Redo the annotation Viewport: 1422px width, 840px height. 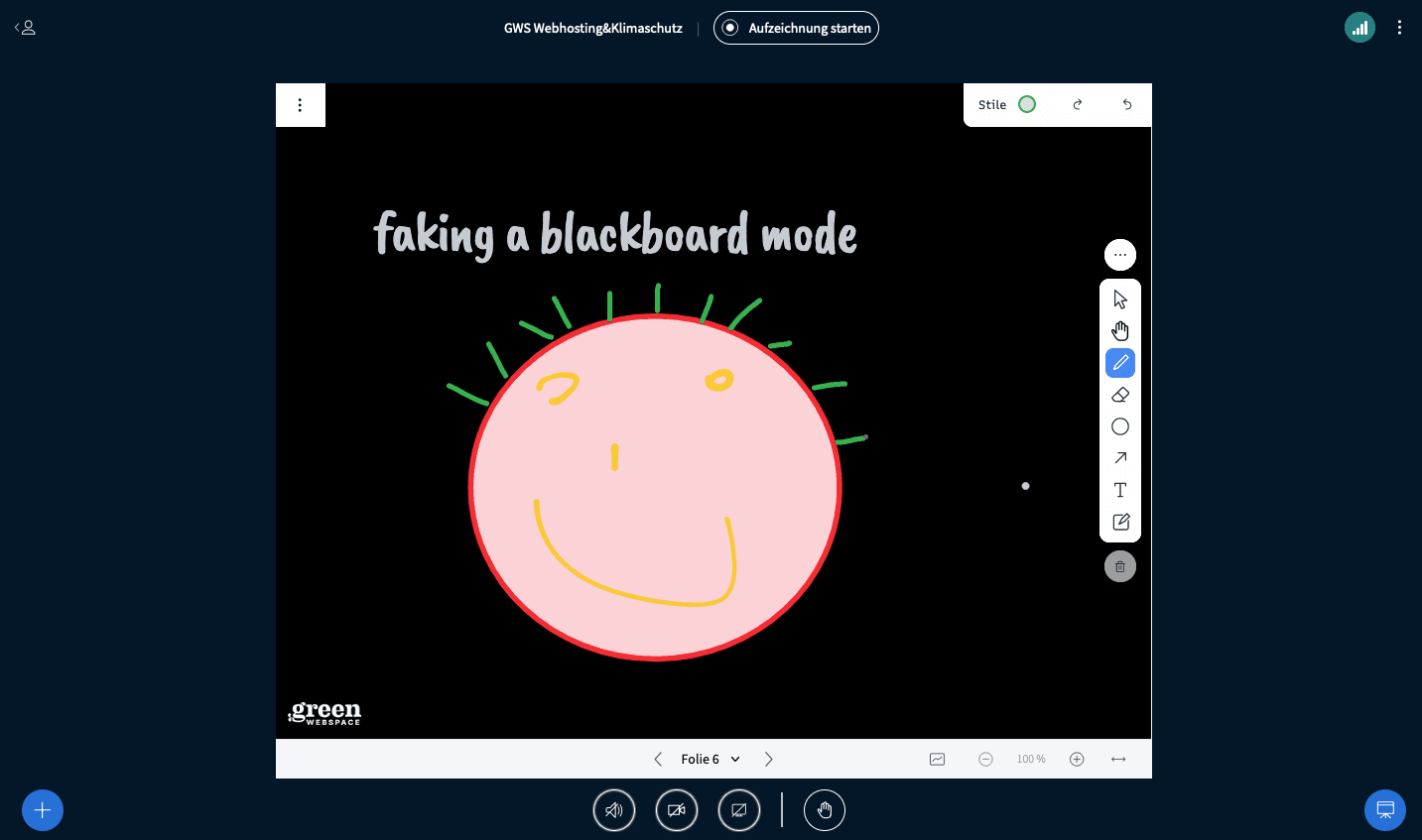1078,104
